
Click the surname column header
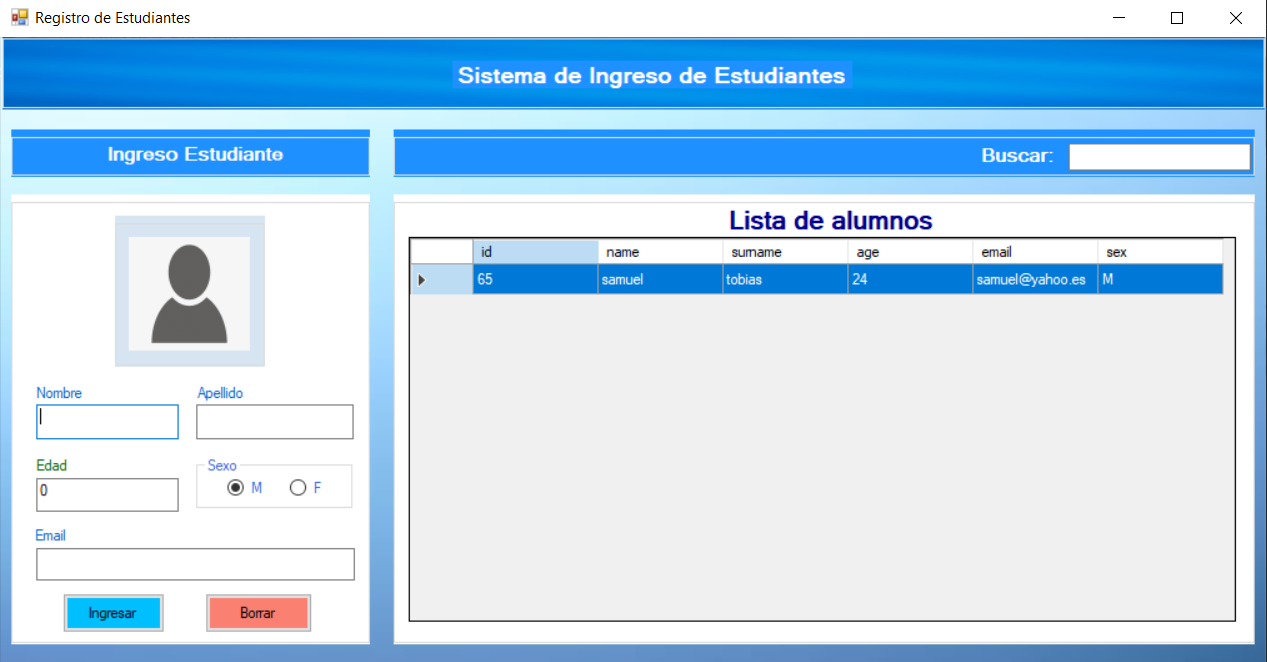tap(785, 252)
